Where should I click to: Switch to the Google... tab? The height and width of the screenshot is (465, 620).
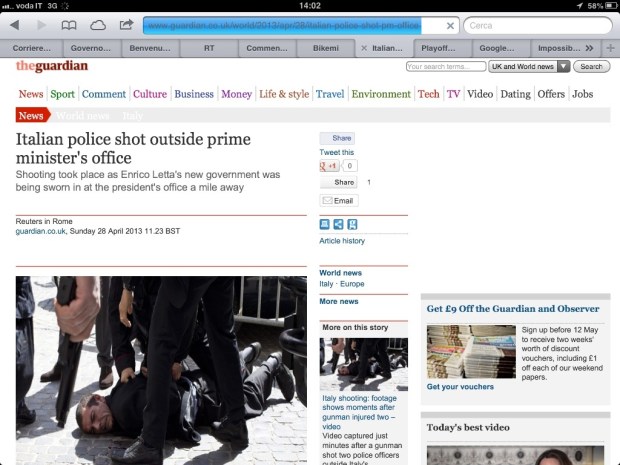[497, 48]
